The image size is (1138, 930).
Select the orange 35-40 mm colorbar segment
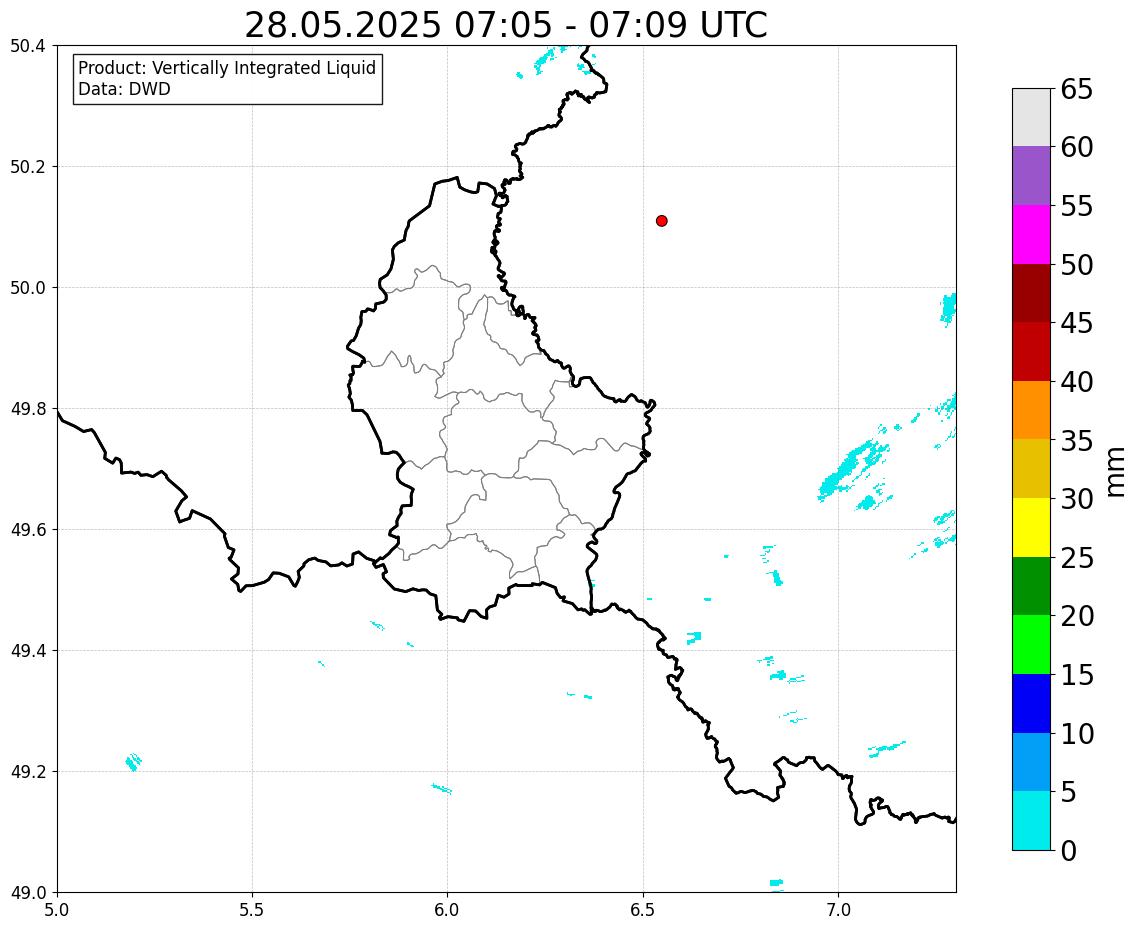[1031, 410]
